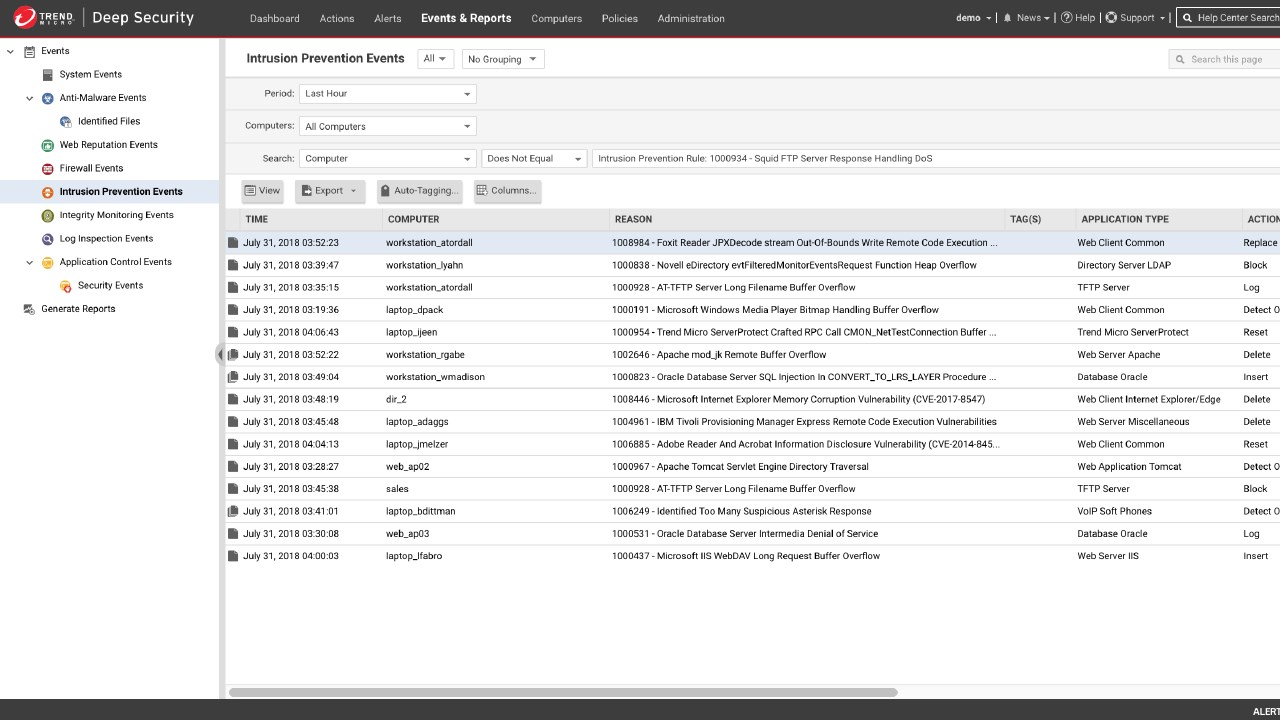
Task: Click the Events root tree icon
Action: (29, 51)
